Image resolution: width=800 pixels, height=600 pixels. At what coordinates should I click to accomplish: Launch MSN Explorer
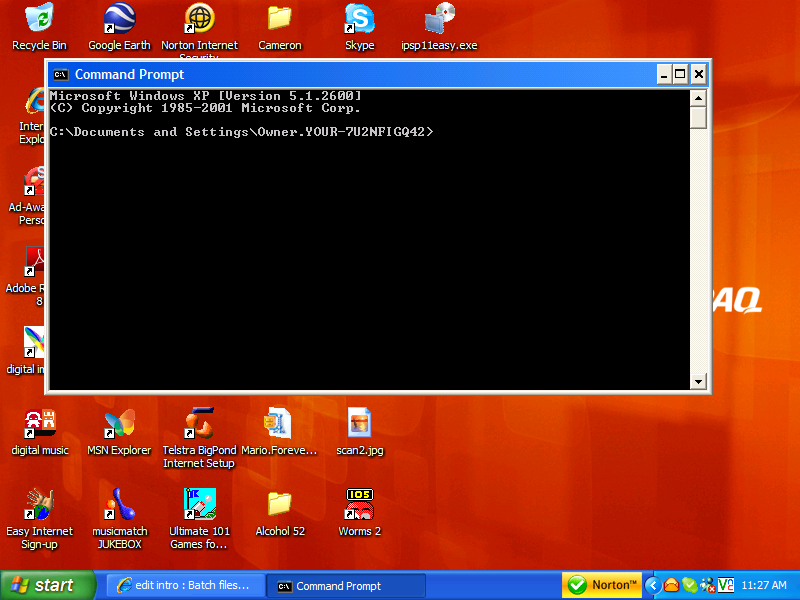click(x=119, y=420)
